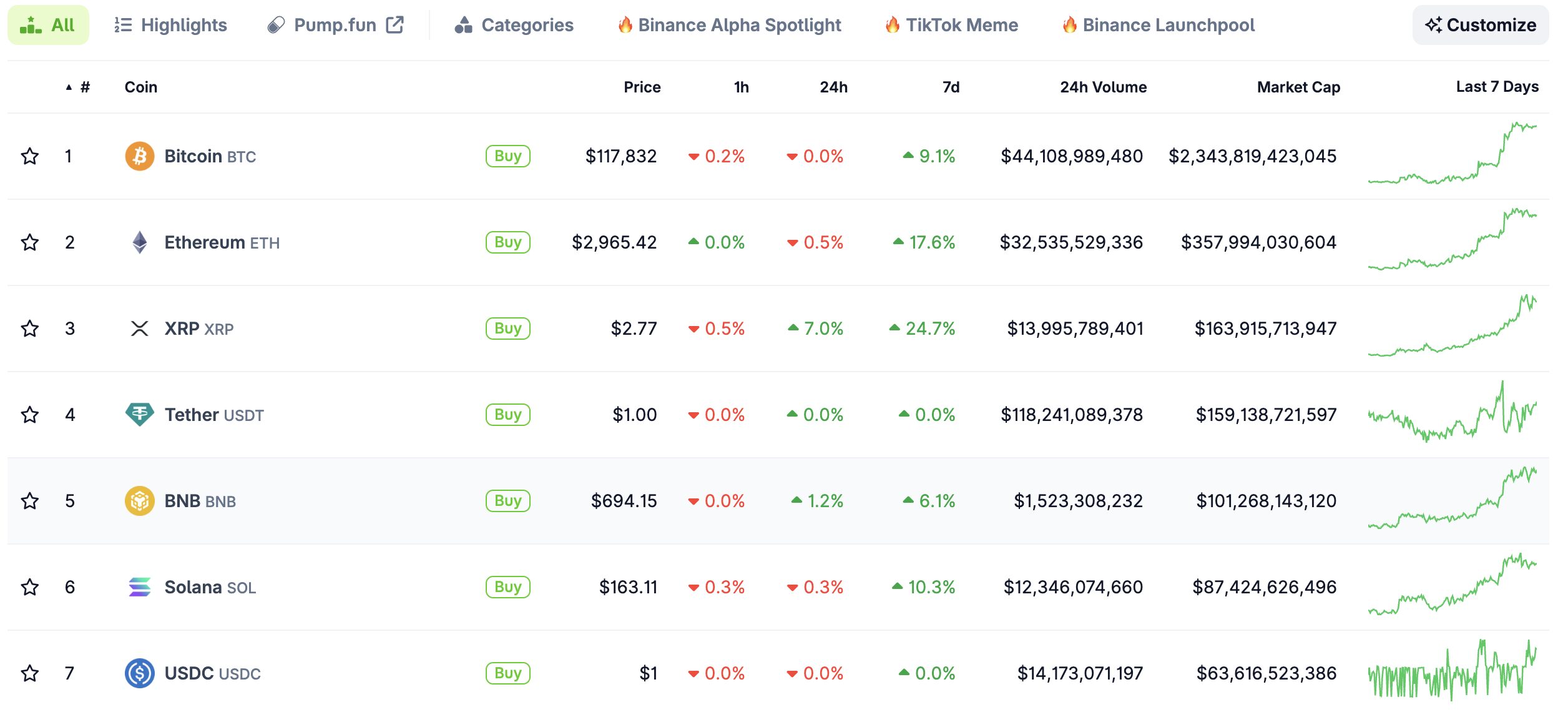This screenshot has height=712, width=1568.
Task: Favorite Bitcoin with the star toggle
Action: point(30,156)
